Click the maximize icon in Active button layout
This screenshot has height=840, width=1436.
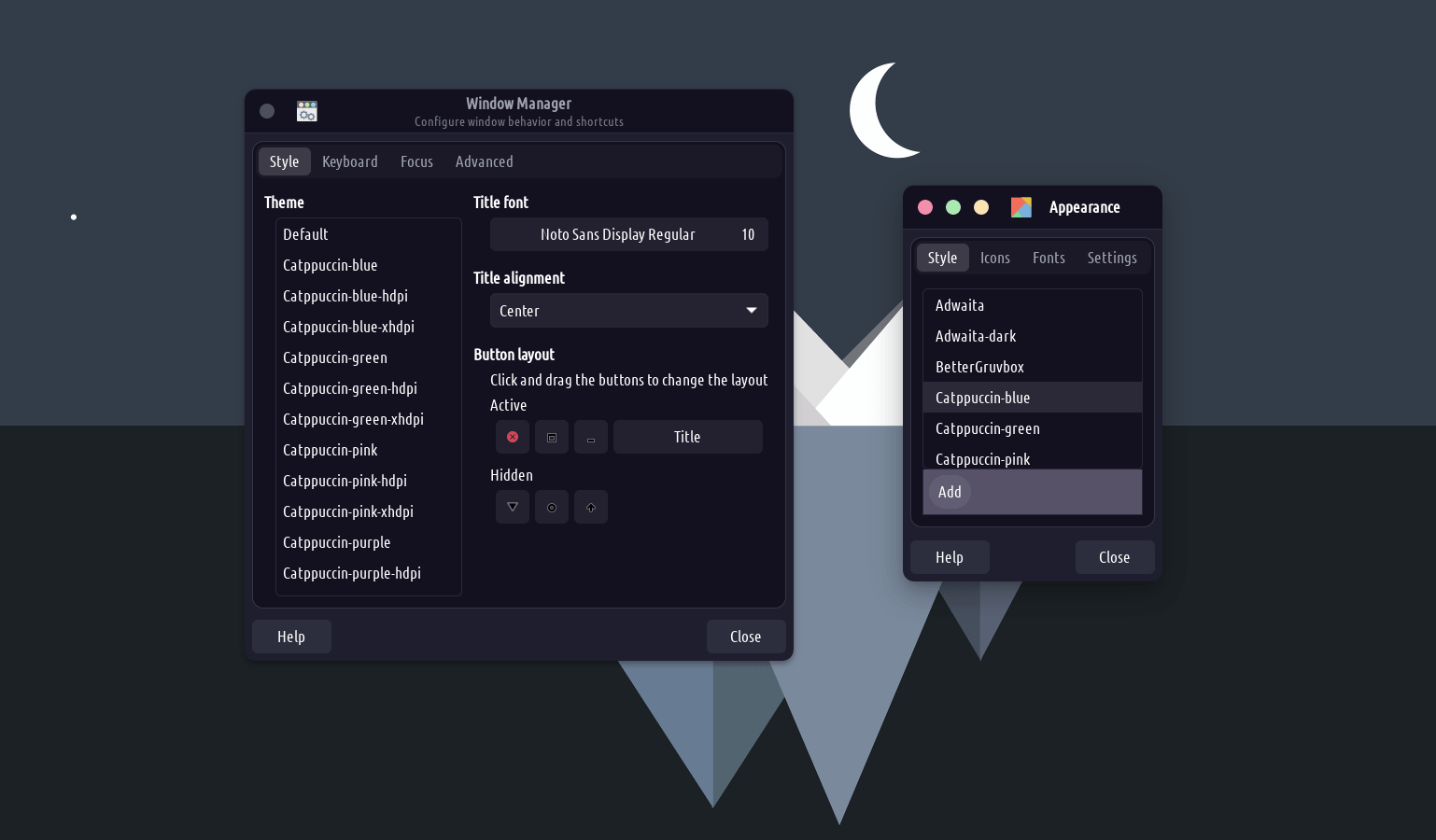(x=552, y=437)
